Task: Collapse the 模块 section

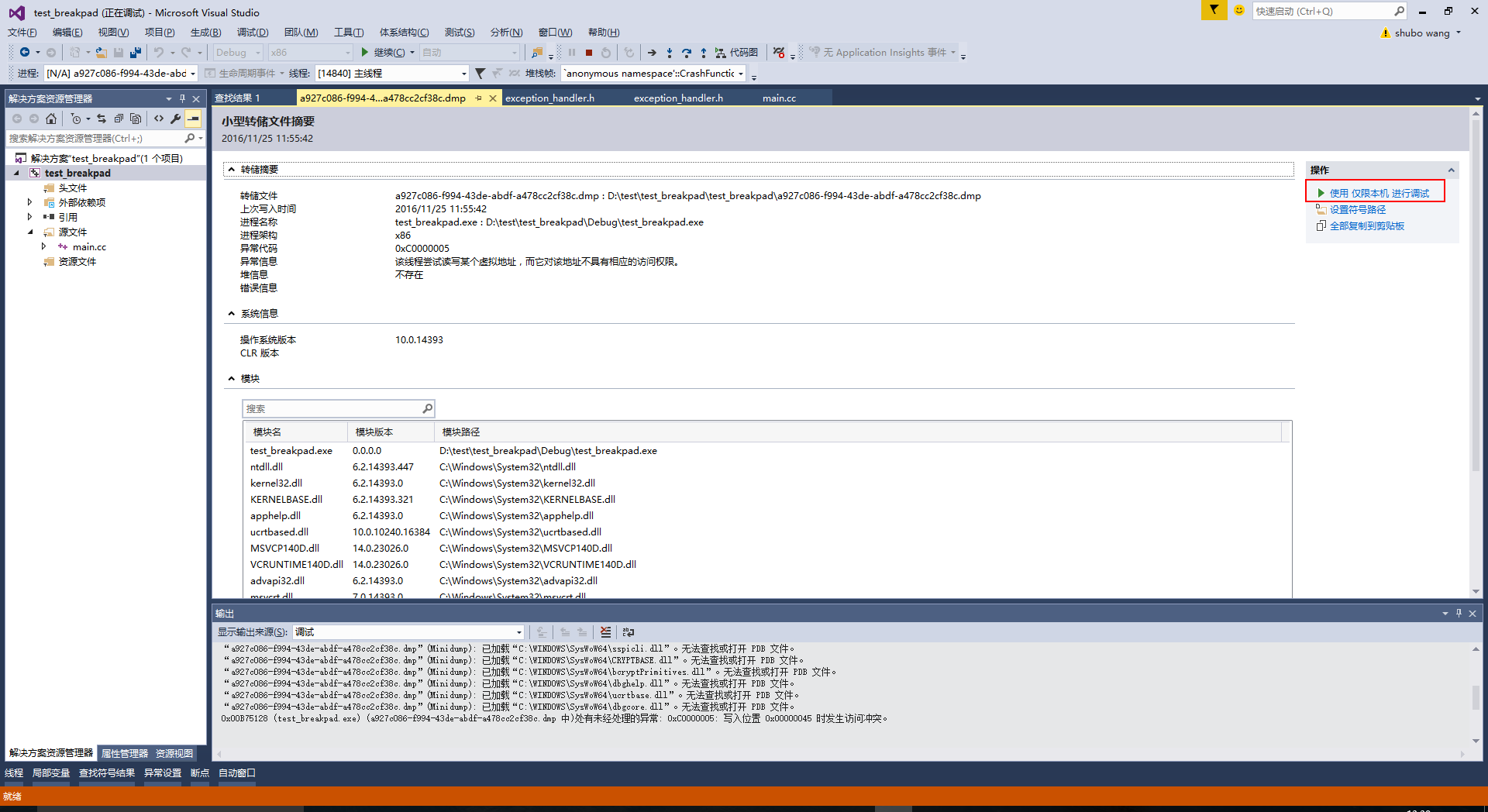Action: click(232, 379)
